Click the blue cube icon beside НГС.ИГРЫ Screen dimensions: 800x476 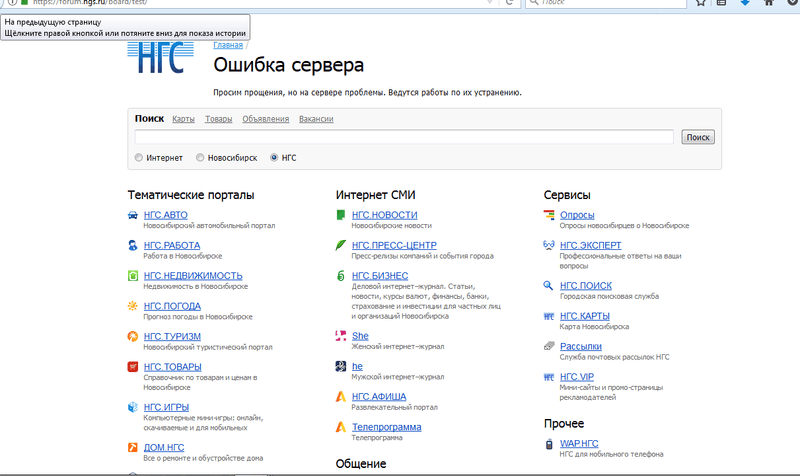[133, 407]
